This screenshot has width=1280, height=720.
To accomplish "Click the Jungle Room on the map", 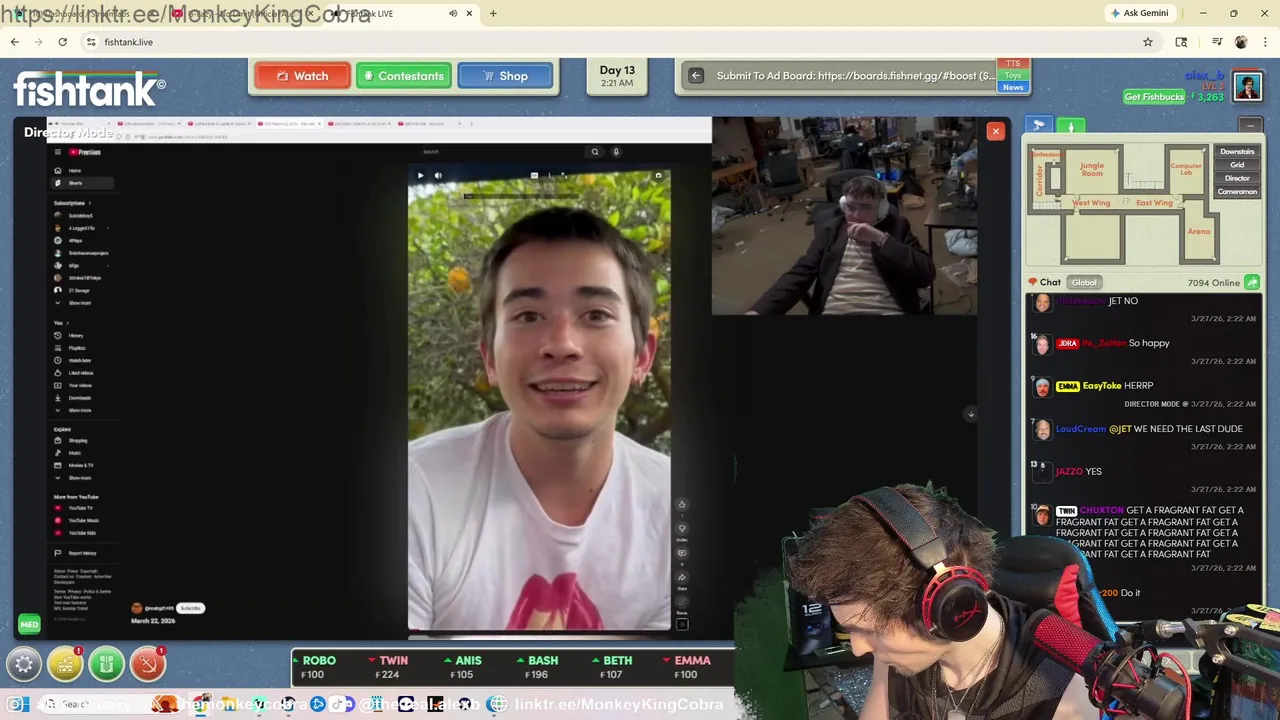I will click(1092, 170).
